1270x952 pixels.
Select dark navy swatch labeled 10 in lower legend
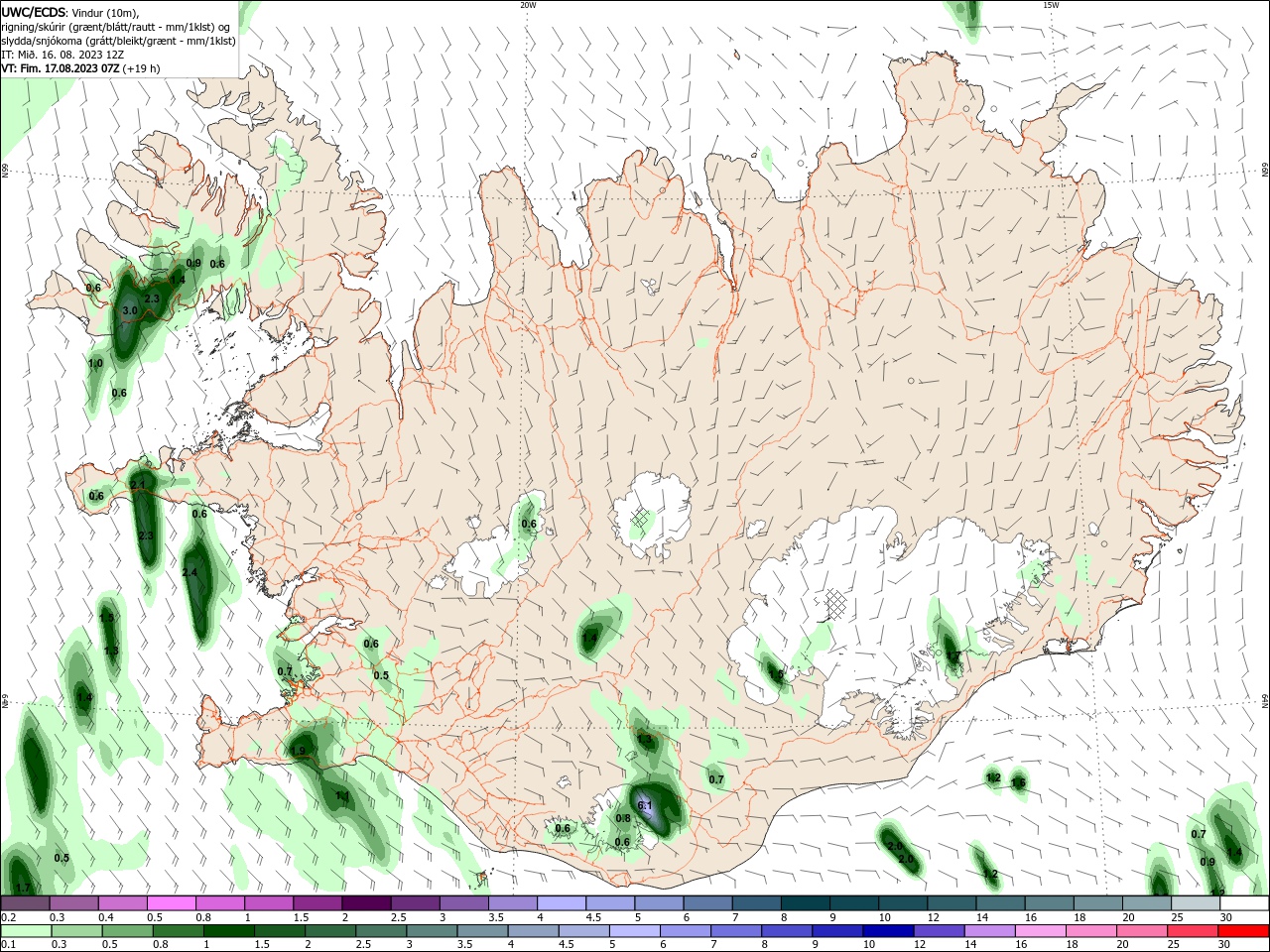click(888, 931)
